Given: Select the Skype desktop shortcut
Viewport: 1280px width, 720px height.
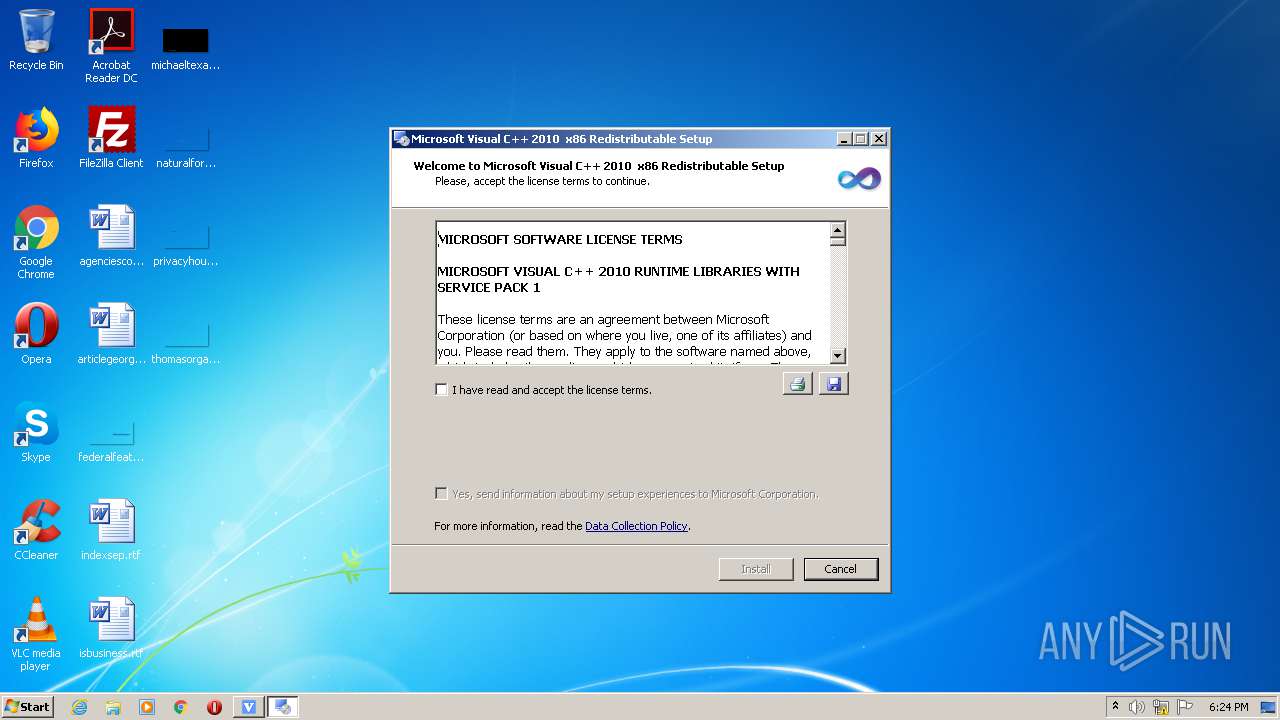Looking at the screenshot, I should pyautogui.click(x=36, y=432).
